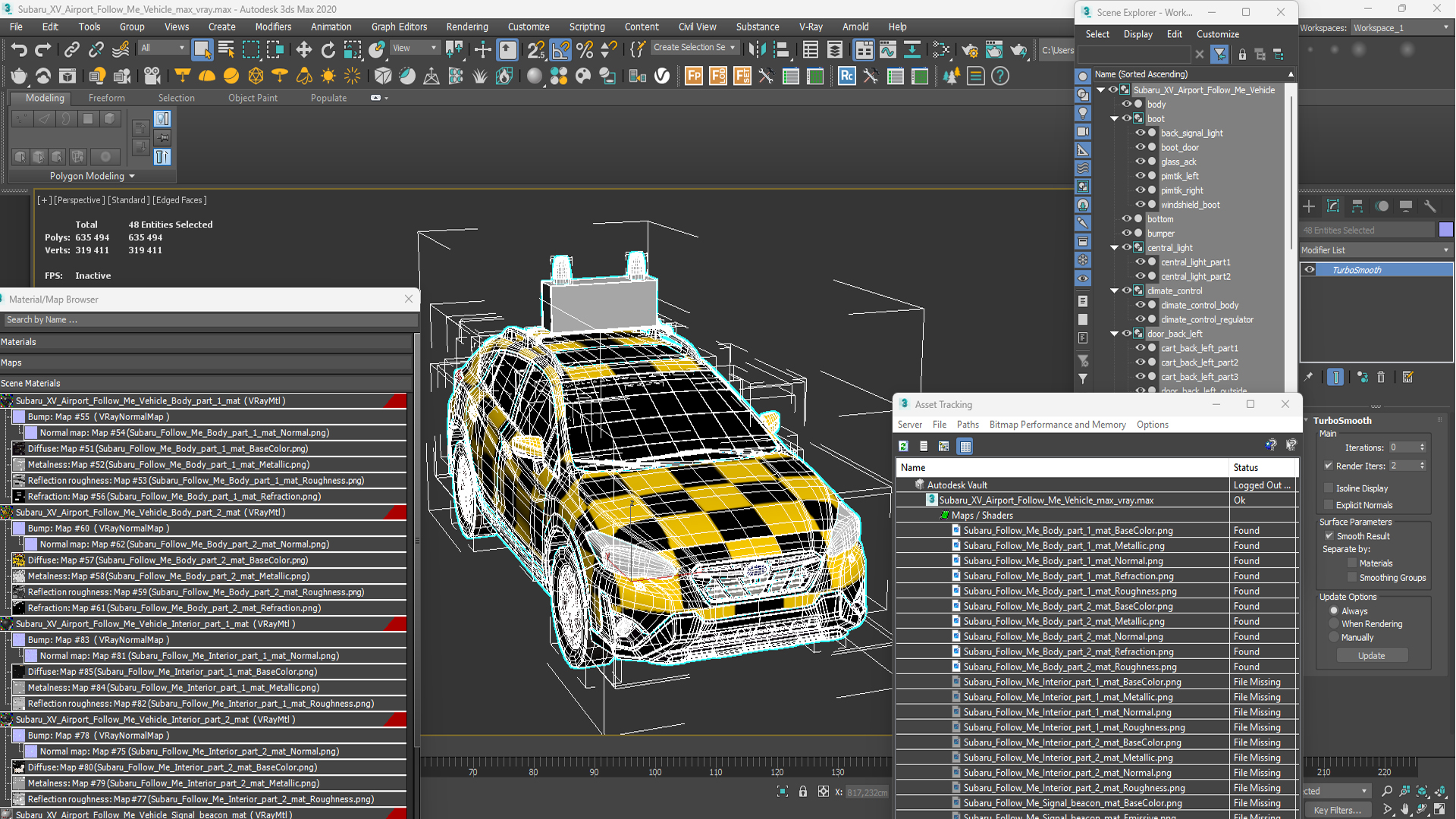
Task: Click the Iterations spinner arrows
Action: pos(1422,447)
